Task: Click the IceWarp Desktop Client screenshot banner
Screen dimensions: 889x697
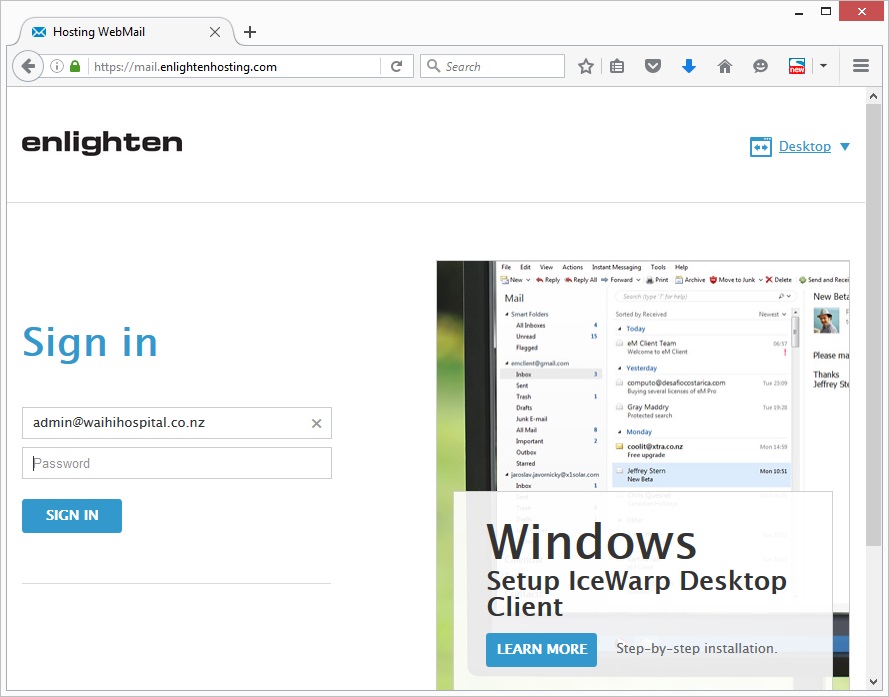Action: 643,475
